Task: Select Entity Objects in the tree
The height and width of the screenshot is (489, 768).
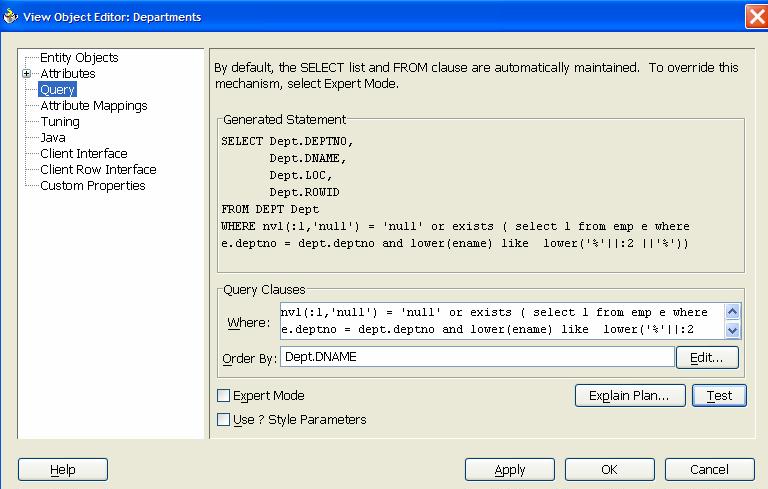Action: pos(79,58)
